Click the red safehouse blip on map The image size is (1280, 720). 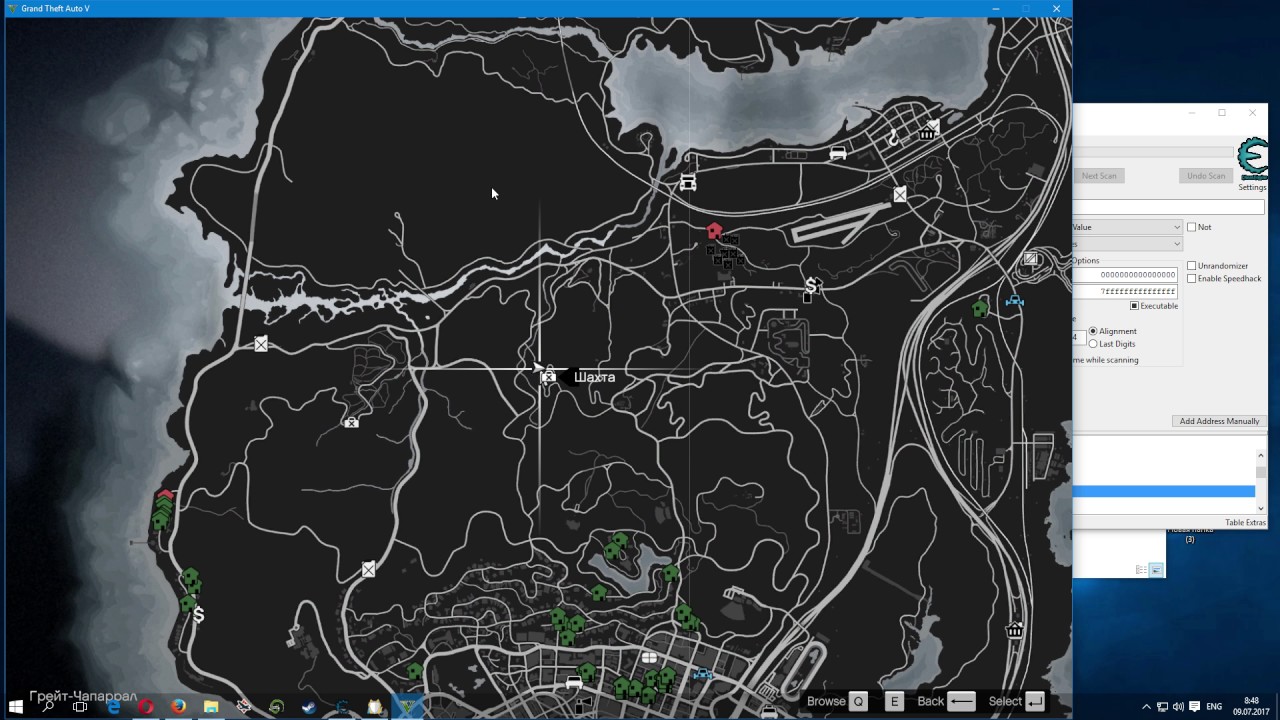click(x=714, y=232)
